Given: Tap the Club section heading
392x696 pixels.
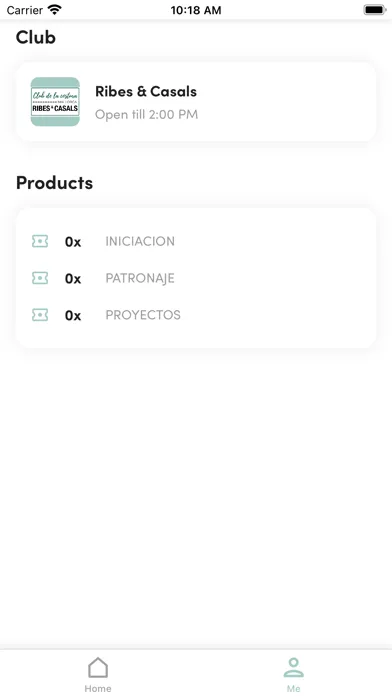Looking at the screenshot, I should [36, 37].
